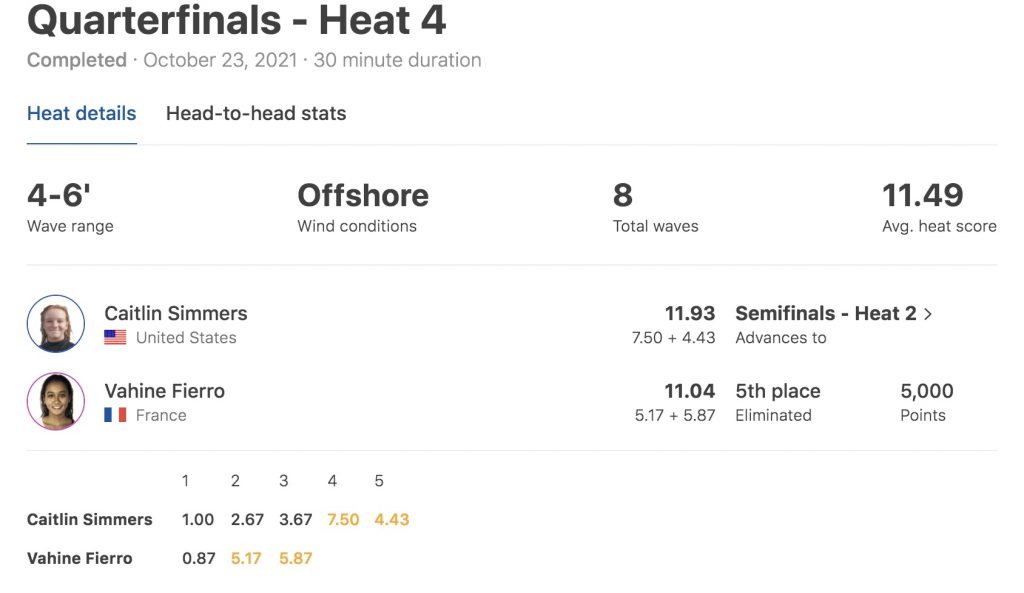Select Vahine Fierro's highlighted 5.87 wave score
Screen dimensions: 1024x593
click(296, 558)
